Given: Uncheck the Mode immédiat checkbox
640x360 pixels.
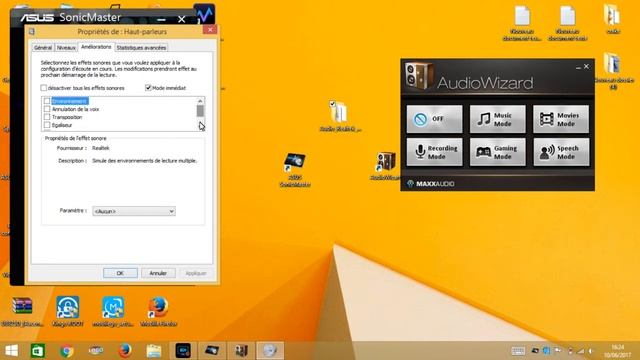Looking at the screenshot, I should [x=148, y=88].
